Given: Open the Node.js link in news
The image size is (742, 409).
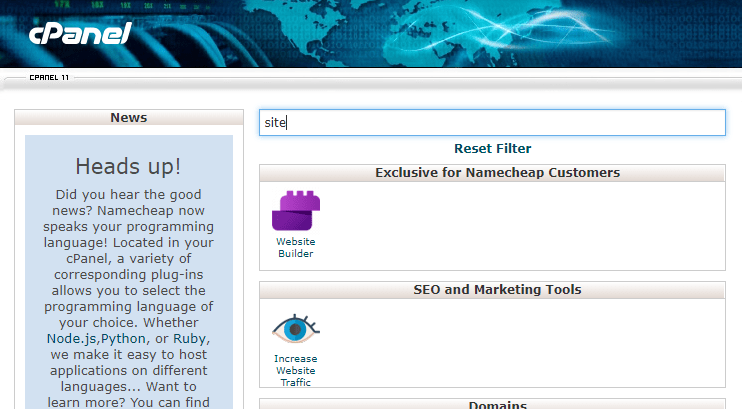Looking at the screenshot, I should point(72,338).
